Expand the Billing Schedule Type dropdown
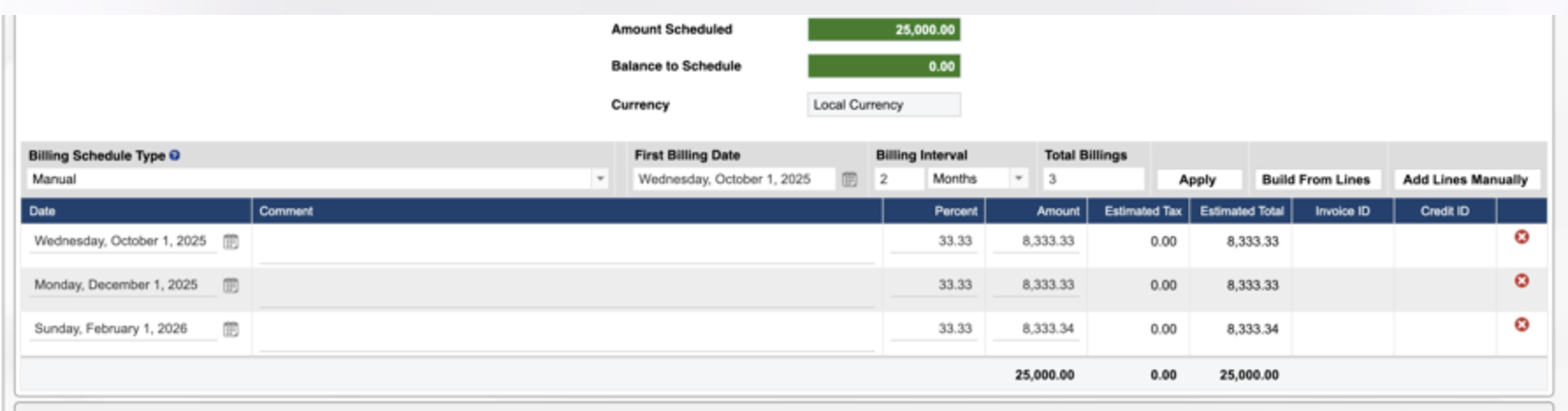 click(599, 179)
